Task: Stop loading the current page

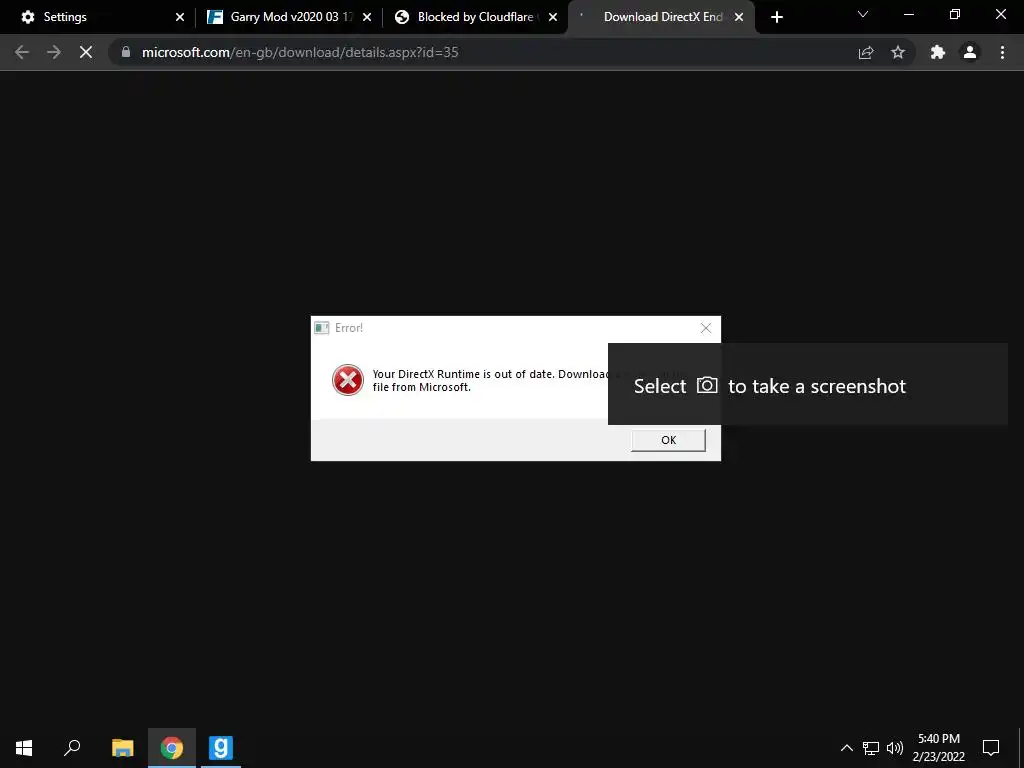Action: click(86, 52)
